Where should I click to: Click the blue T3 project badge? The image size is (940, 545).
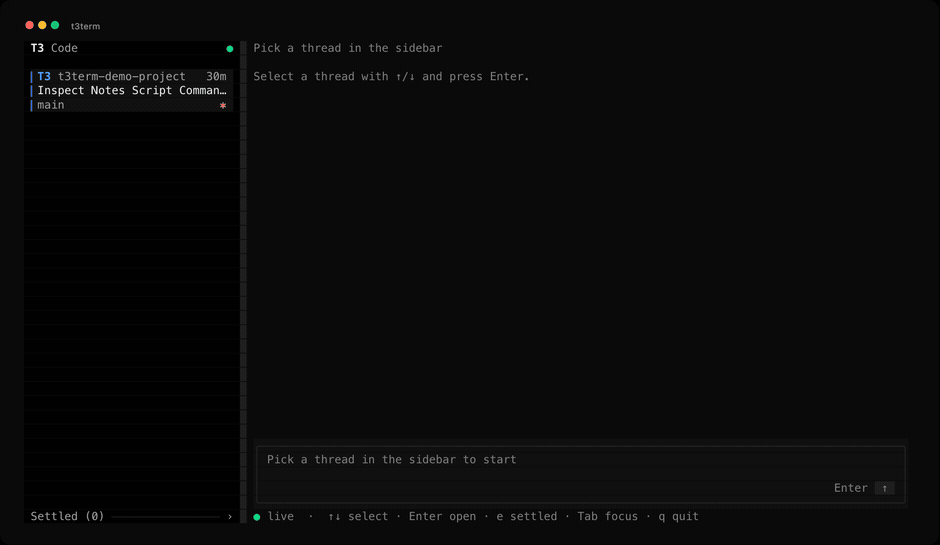pos(44,76)
